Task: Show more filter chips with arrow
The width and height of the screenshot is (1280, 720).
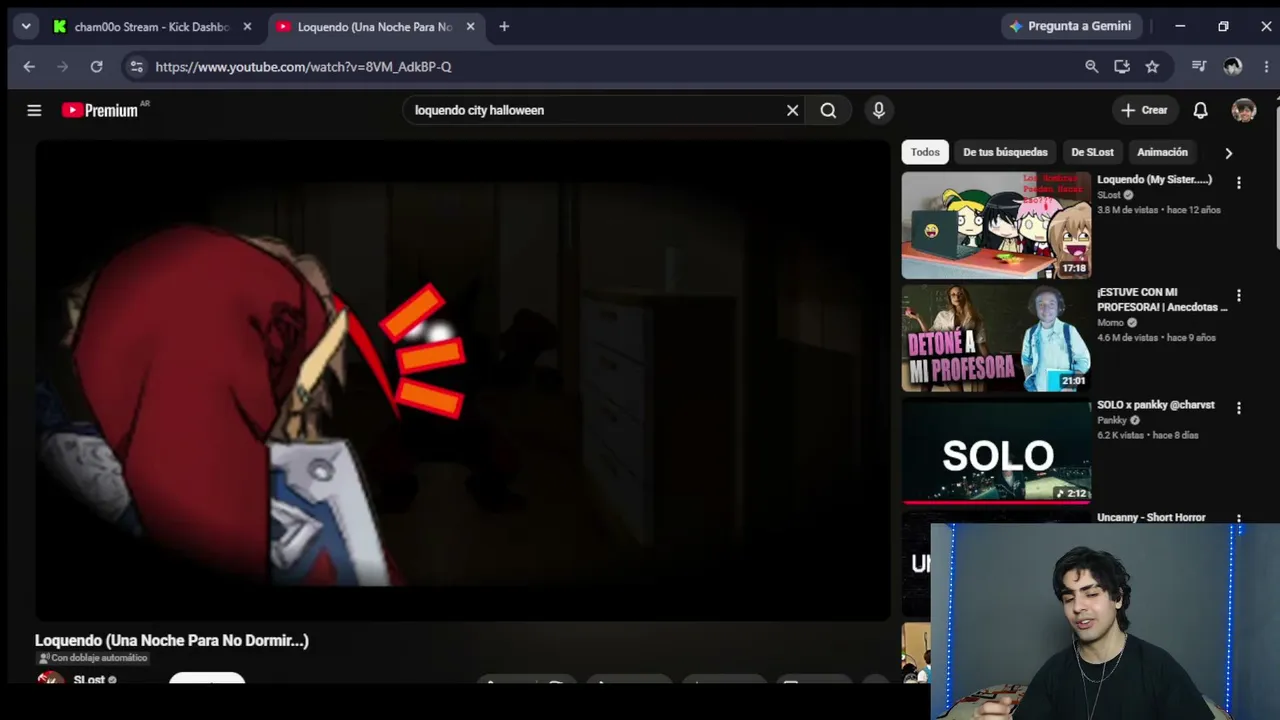Action: [x=1228, y=153]
